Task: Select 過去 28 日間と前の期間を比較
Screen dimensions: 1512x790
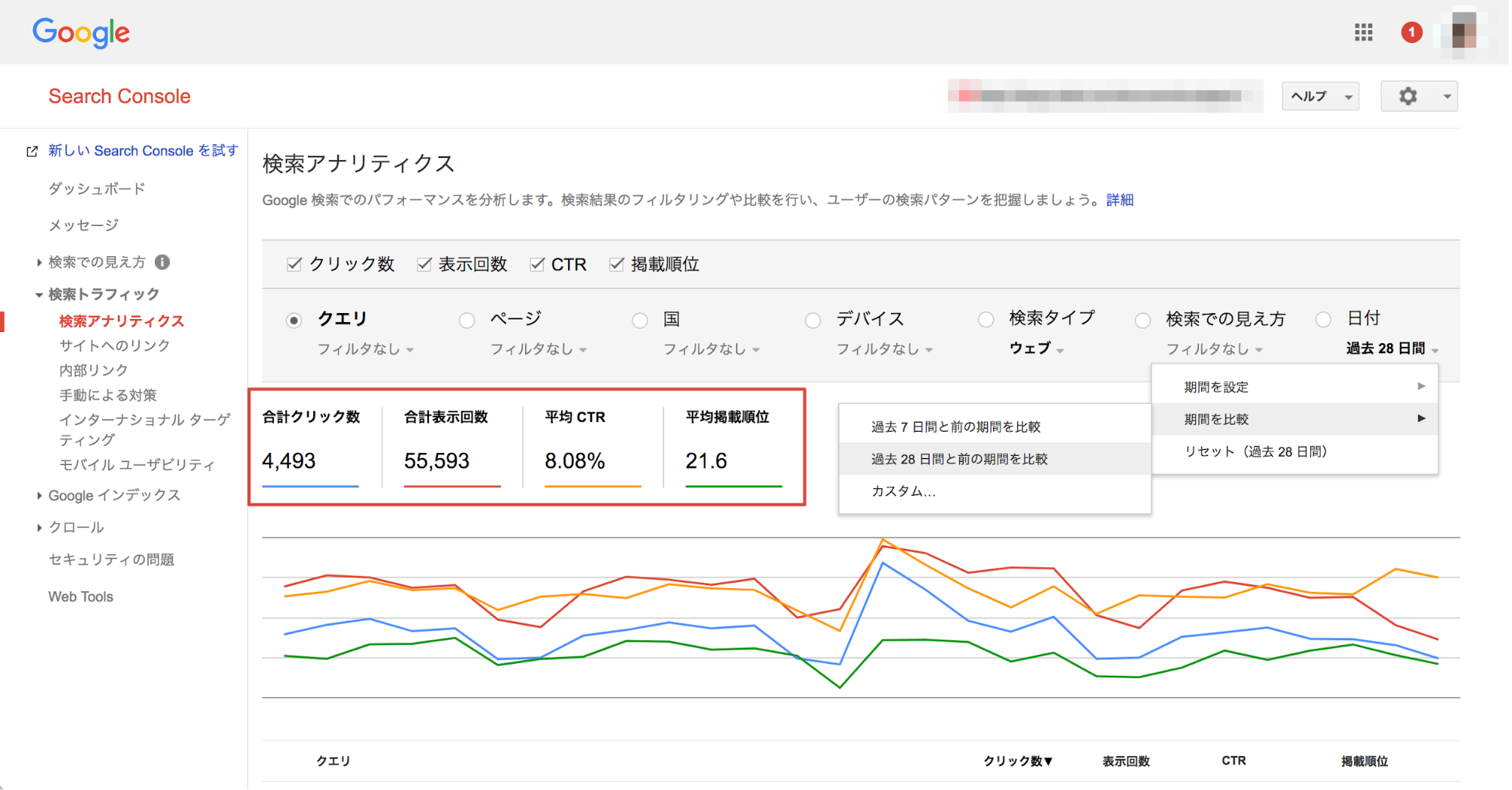Action: (995, 459)
